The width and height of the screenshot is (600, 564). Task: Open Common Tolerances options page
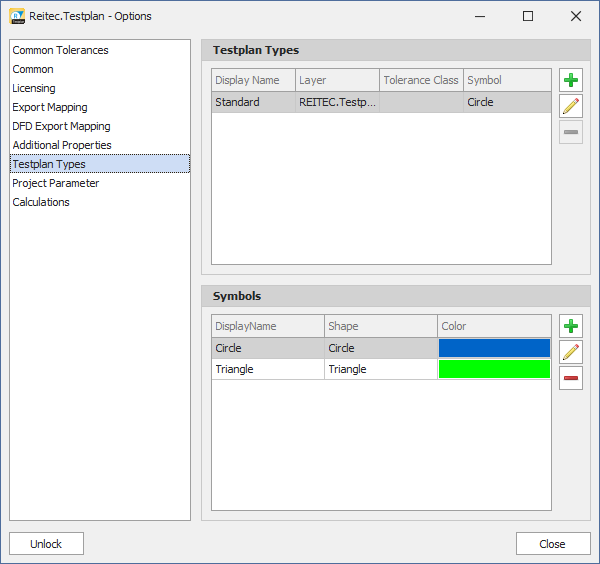pos(60,50)
